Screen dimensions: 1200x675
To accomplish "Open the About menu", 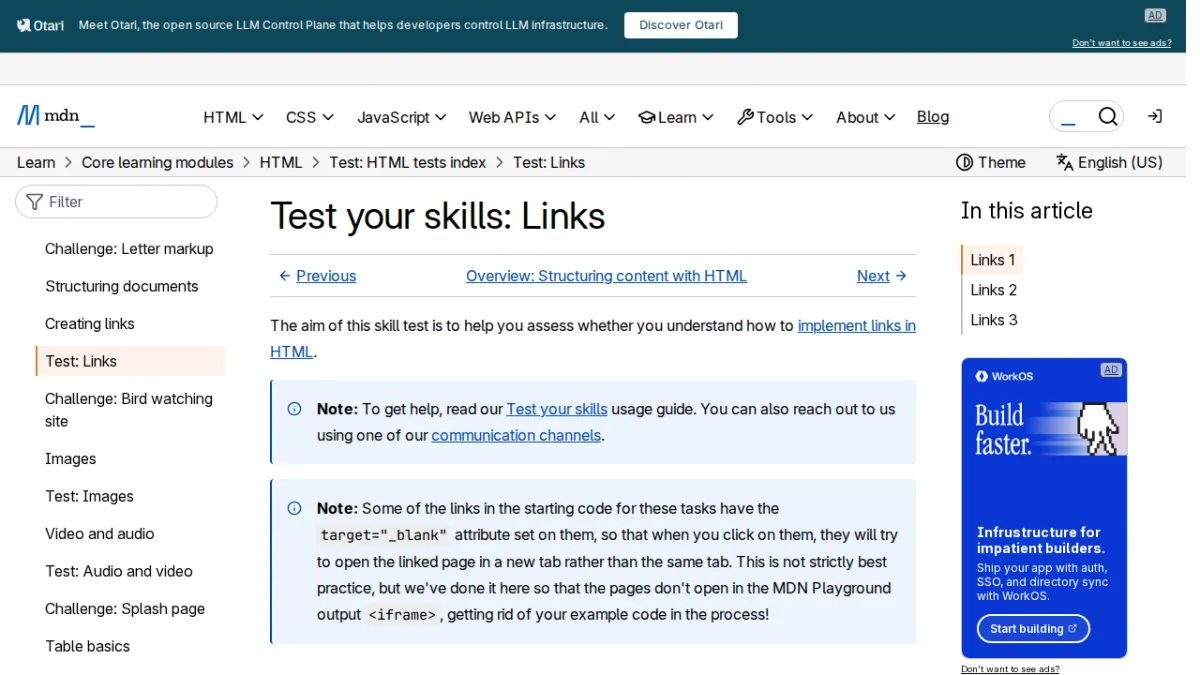I will point(866,117).
